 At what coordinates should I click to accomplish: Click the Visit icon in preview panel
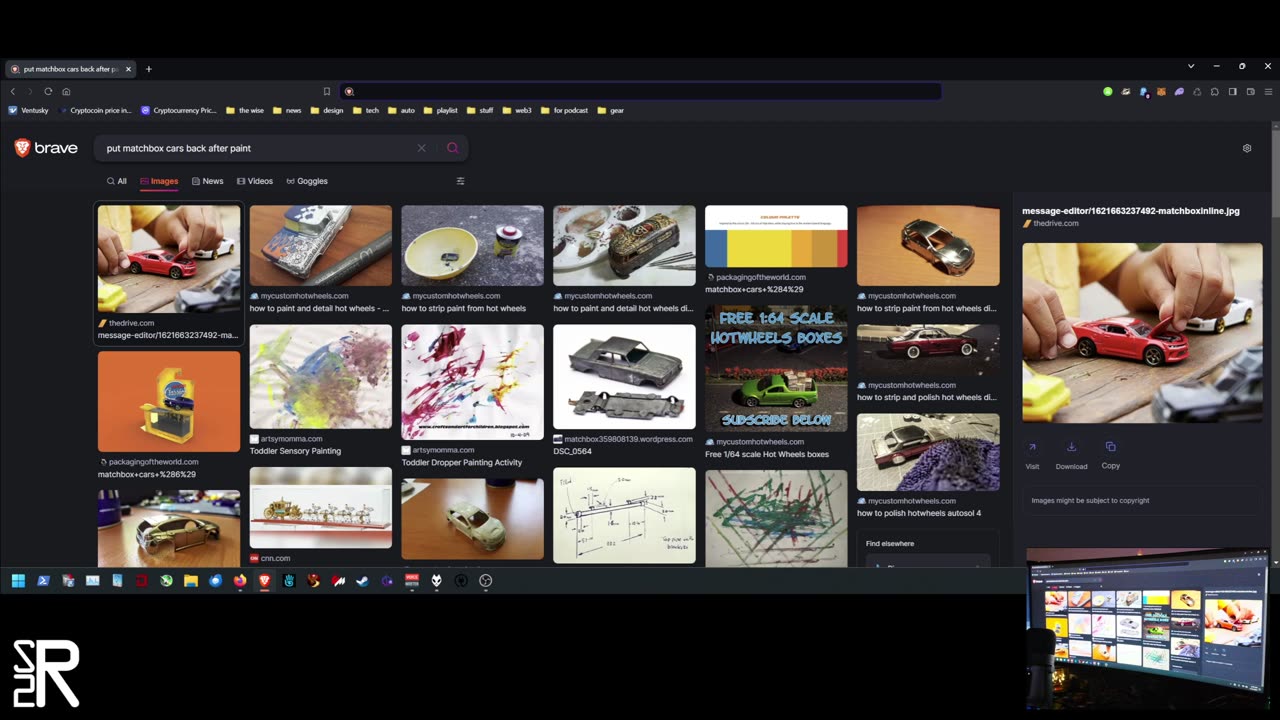pos(1032,447)
